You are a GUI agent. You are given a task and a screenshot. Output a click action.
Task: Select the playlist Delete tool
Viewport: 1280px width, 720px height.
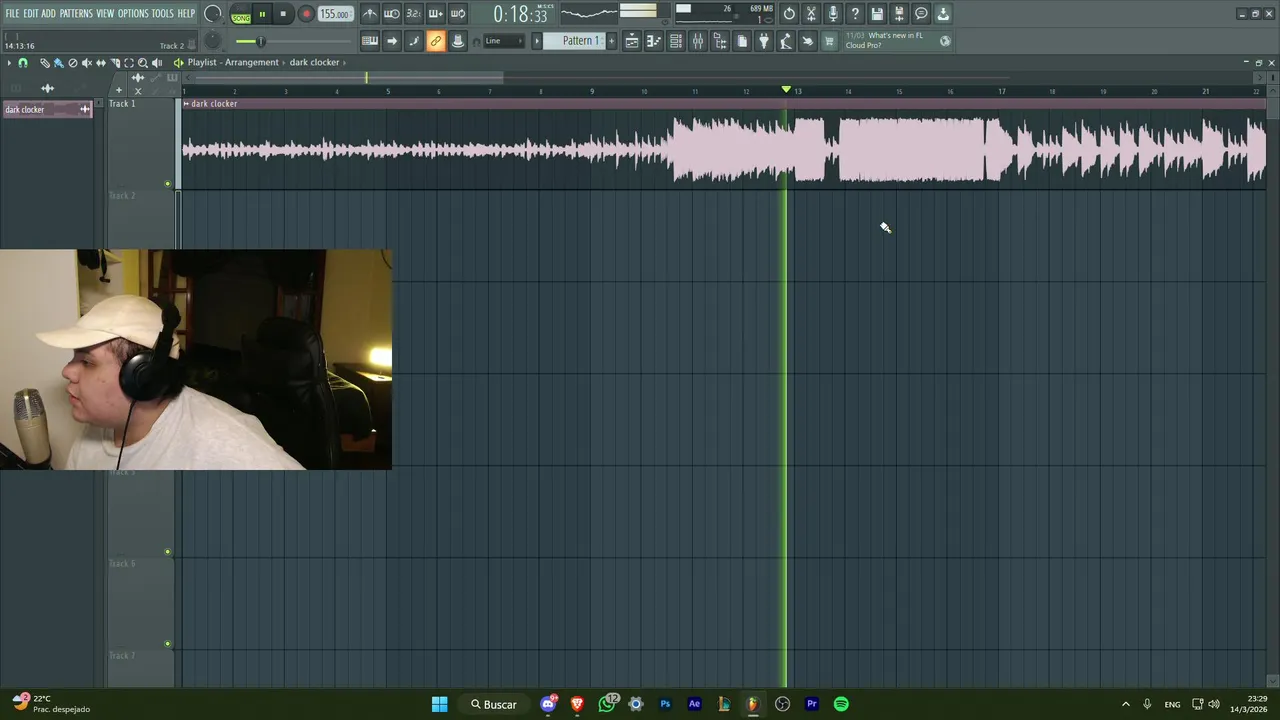(x=72, y=63)
